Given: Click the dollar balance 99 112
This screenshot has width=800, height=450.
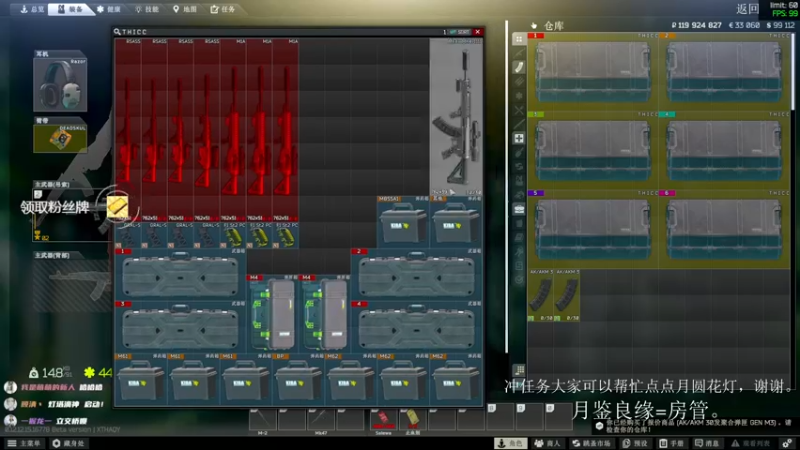Looking at the screenshot, I should (781, 25).
